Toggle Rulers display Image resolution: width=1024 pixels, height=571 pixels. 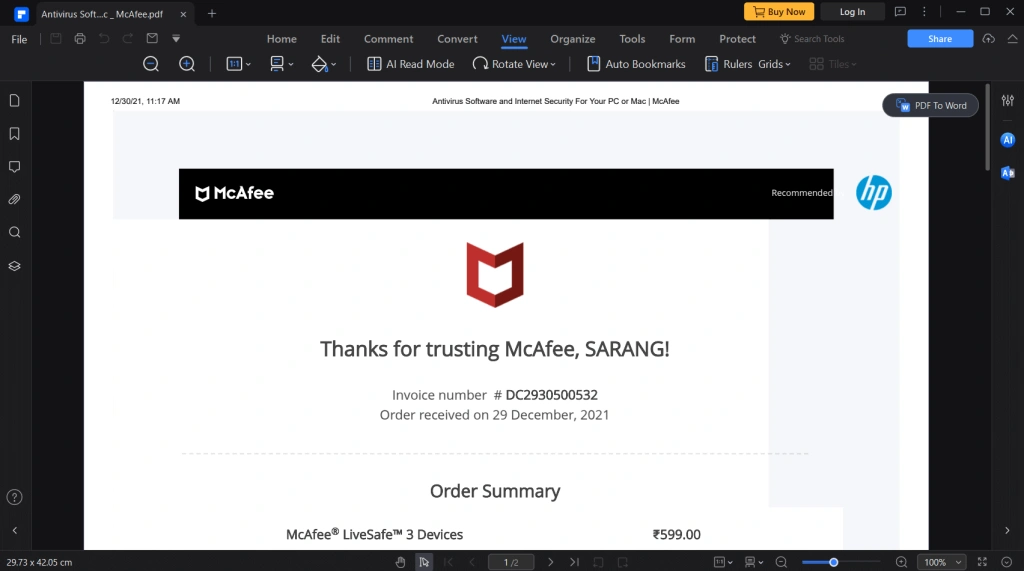[728, 63]
